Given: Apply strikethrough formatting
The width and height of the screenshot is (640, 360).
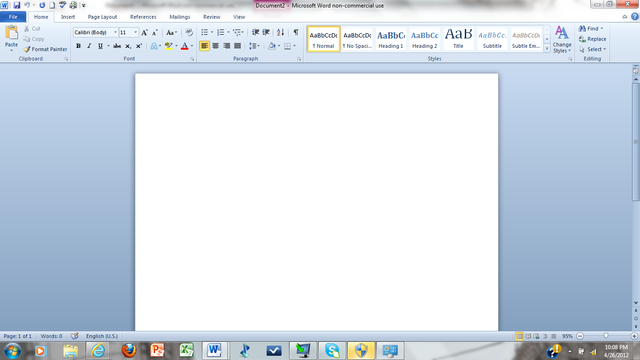Looking at the screenshot, I should click(117, 46).
